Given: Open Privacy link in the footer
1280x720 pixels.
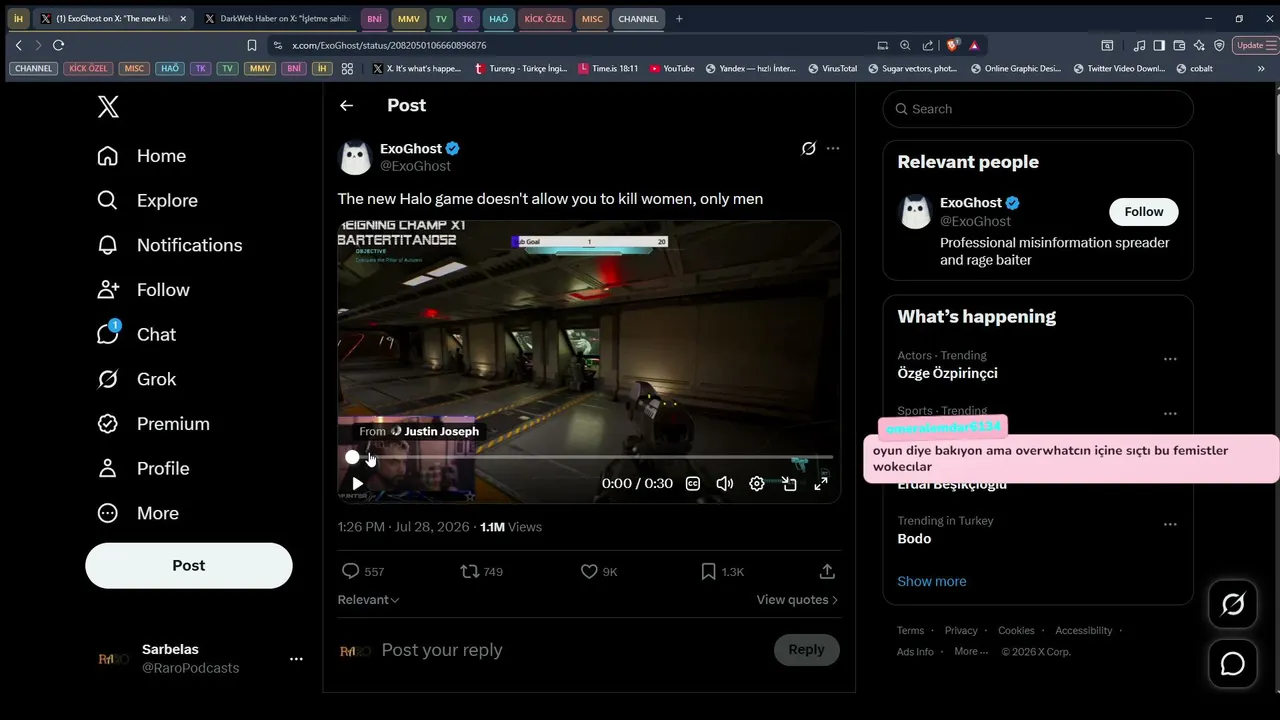Looking at the screenshot, I should coord(961,631).
